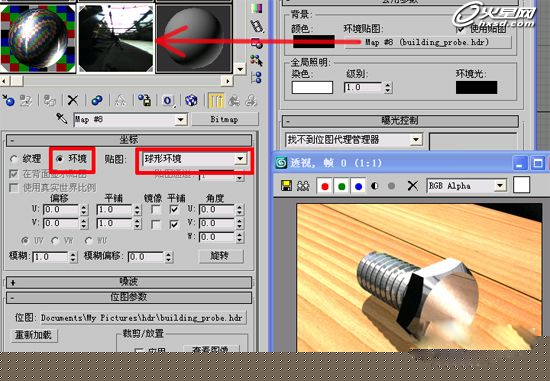This screenshot has height=381, width=550.
Task: Click sample slots scrollbar right arrow
Action: pos(227,81)
